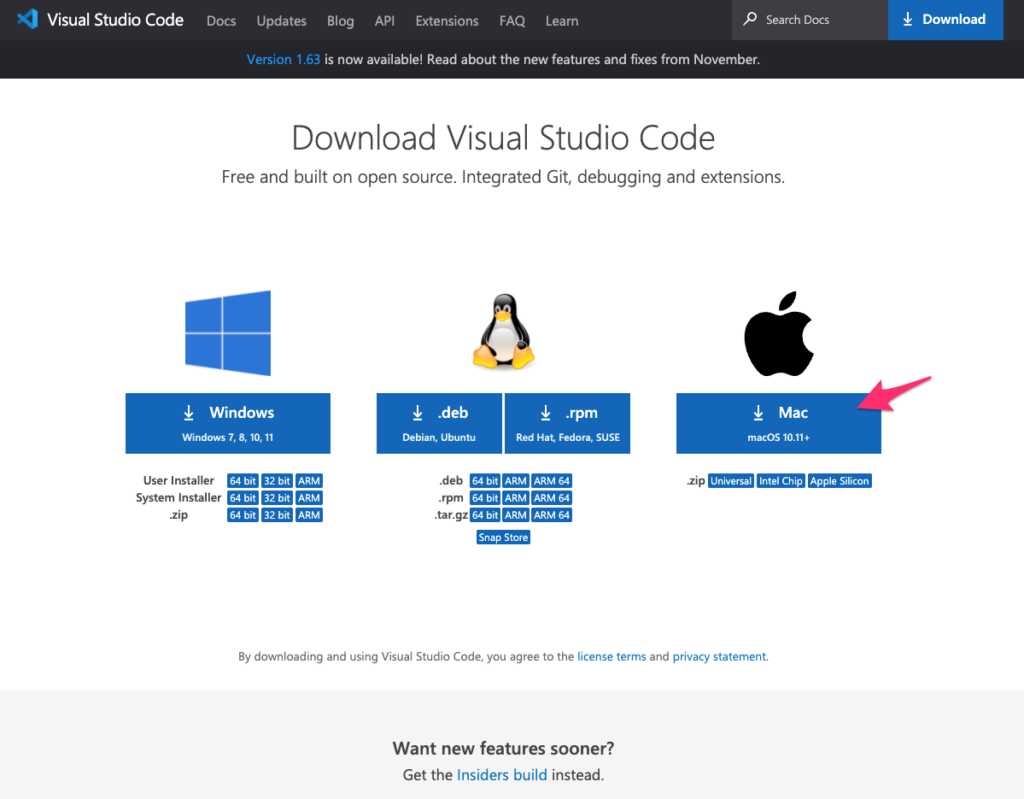Click the ".tar.gz" label under Linux
Screen dimensions: 1024x799
point(451,515)
